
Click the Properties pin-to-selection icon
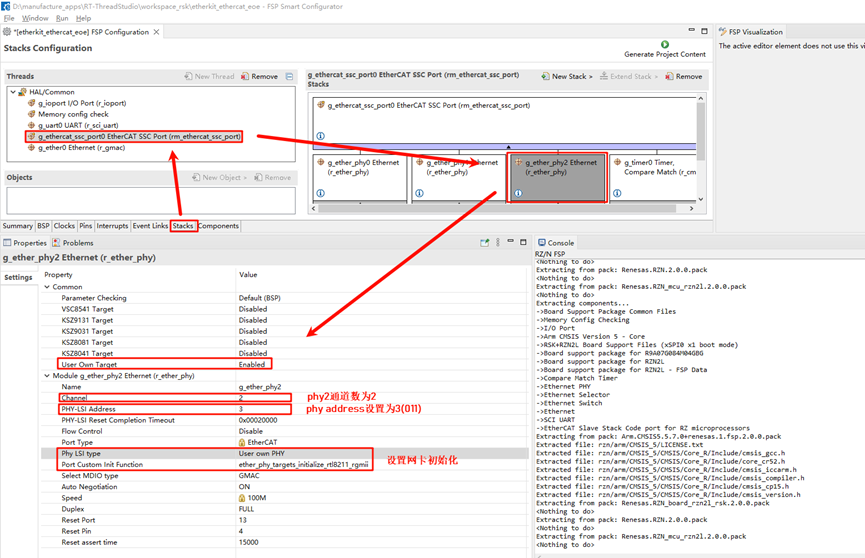click(484, 242)
